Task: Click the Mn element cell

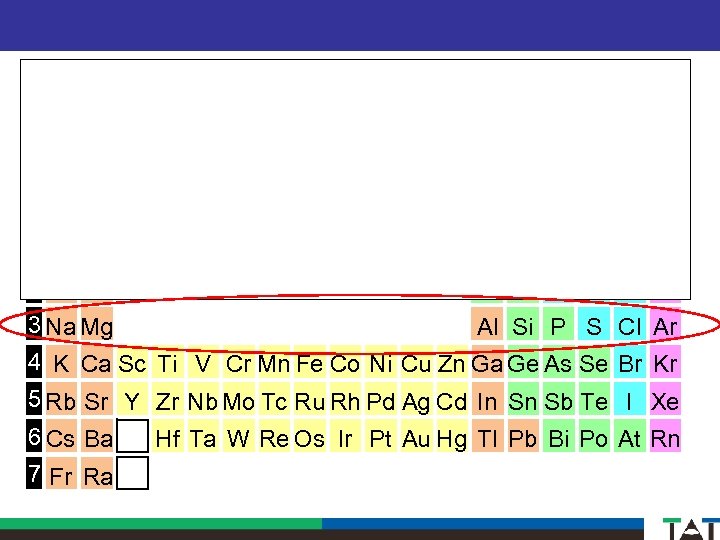Action: (x=274, y=362)
